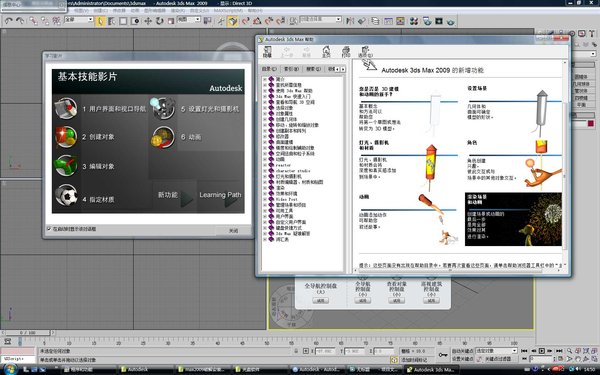Activate the Select and Rotate tool
Screen dimensions: 600x375
(160, 21)
